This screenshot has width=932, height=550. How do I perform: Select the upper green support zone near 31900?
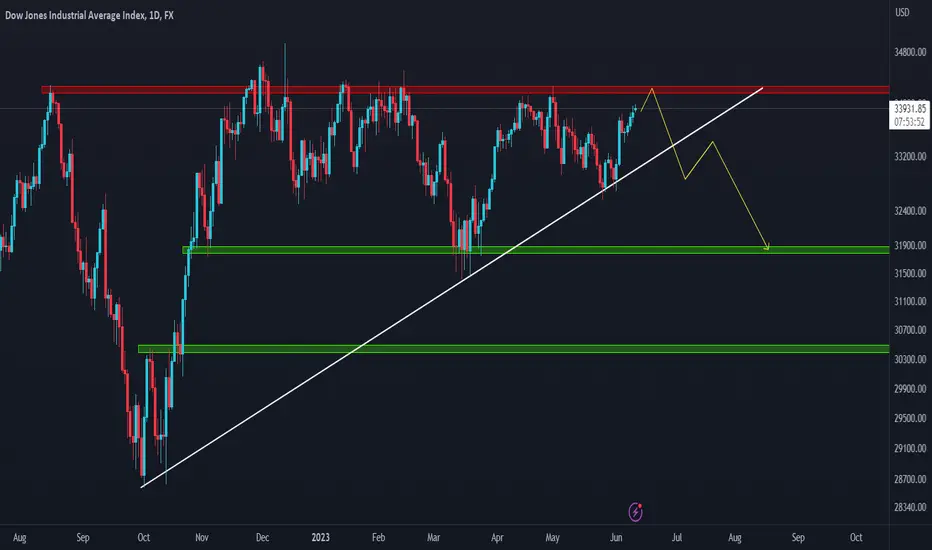point(536,250)
